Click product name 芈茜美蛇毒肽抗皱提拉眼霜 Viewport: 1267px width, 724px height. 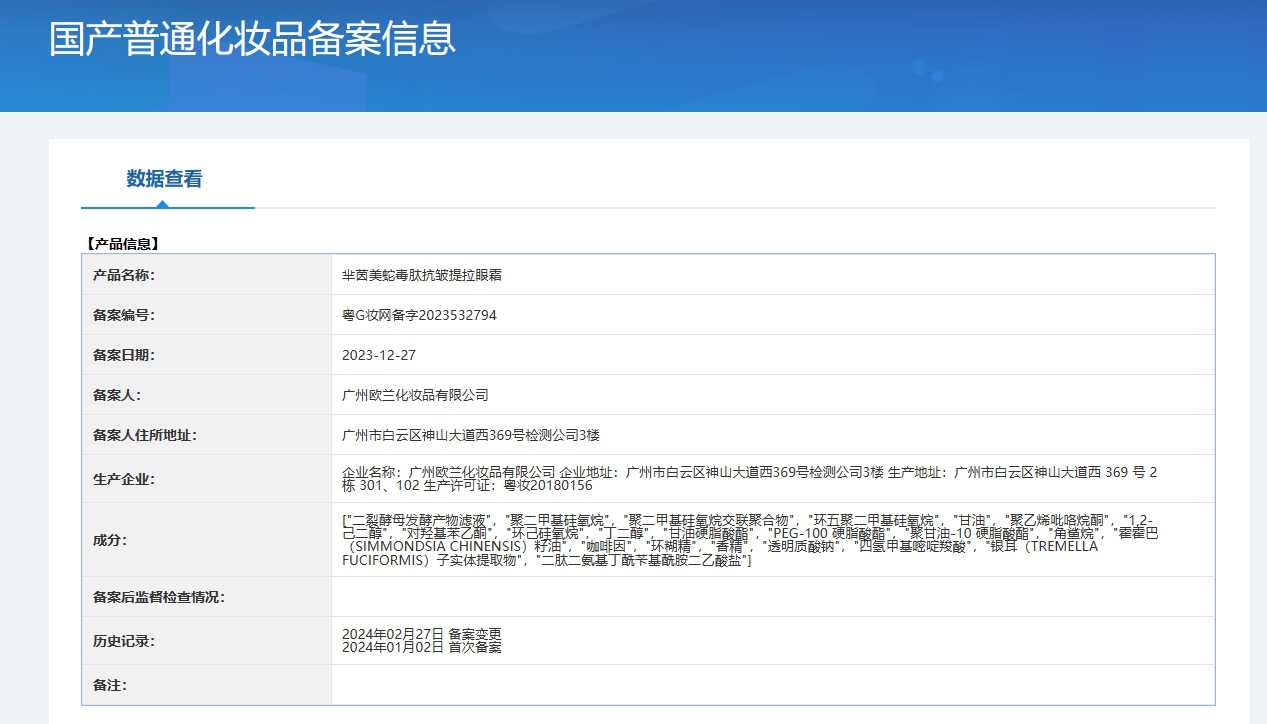422,275
